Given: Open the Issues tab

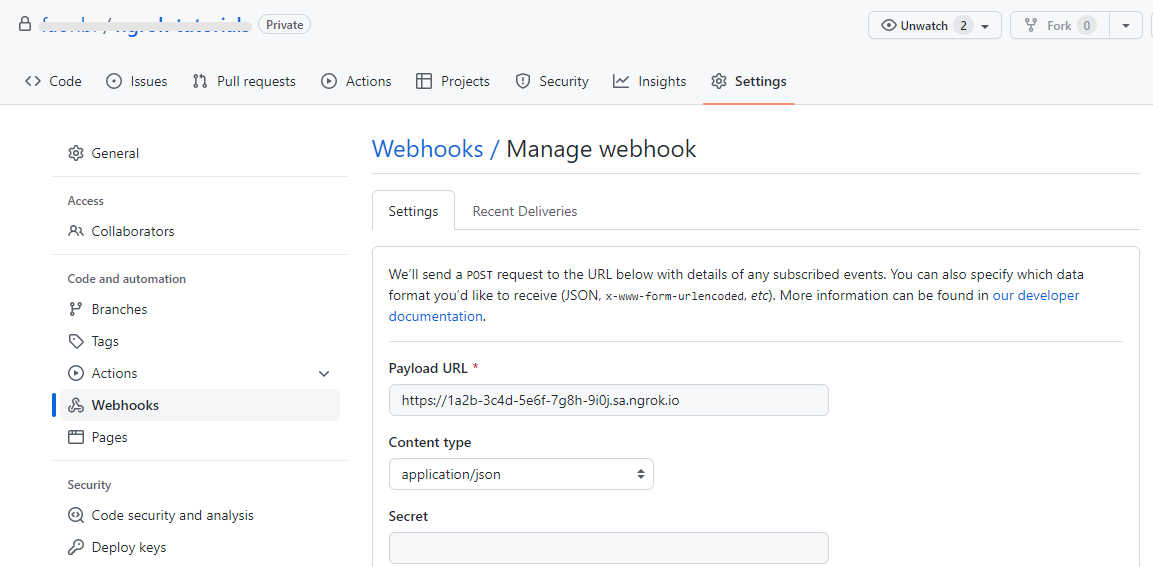Looking at the screenshot, I should click(137, 82).
